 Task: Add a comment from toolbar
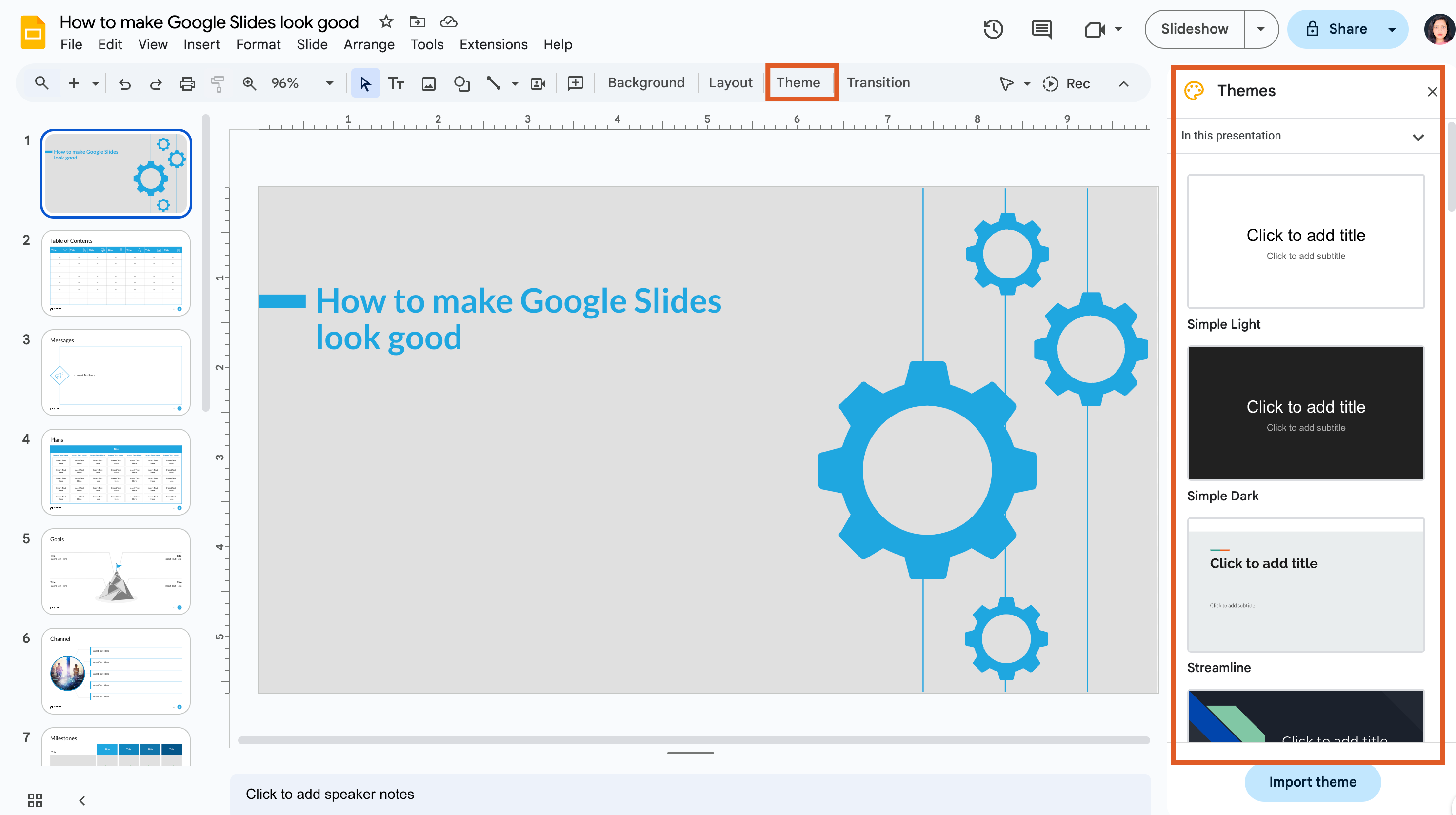pyautogui.click(x=576, y=83)
